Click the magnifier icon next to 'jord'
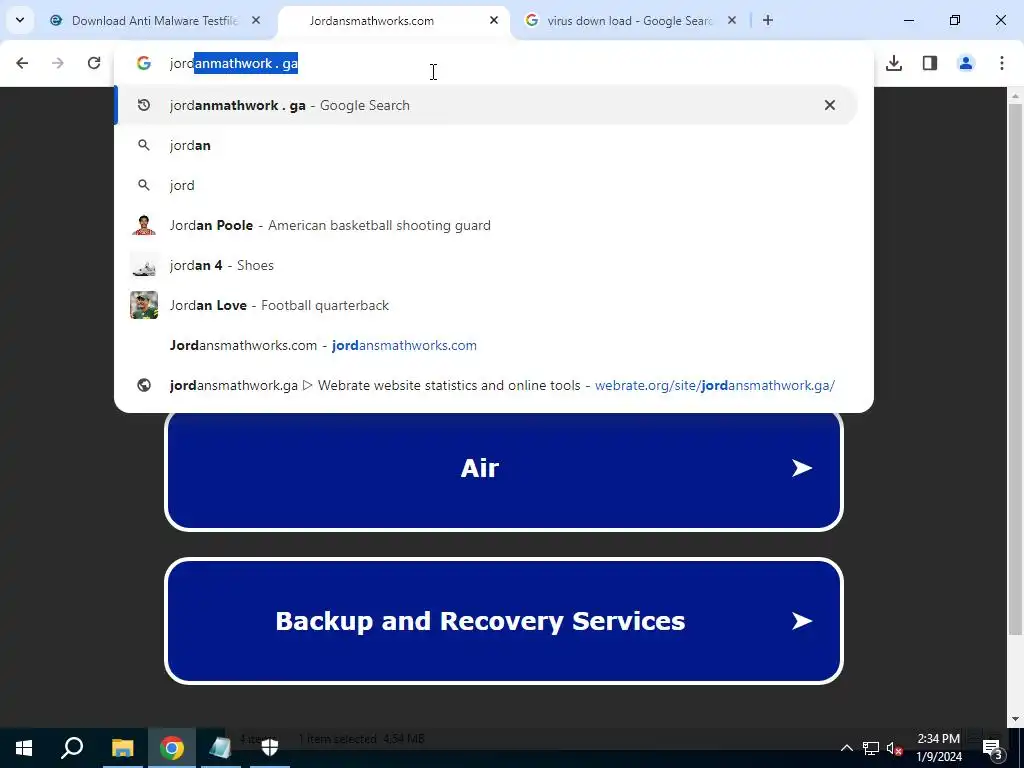Image resolution: width=1024 pixels, height=768 pixels. [144, 185]
